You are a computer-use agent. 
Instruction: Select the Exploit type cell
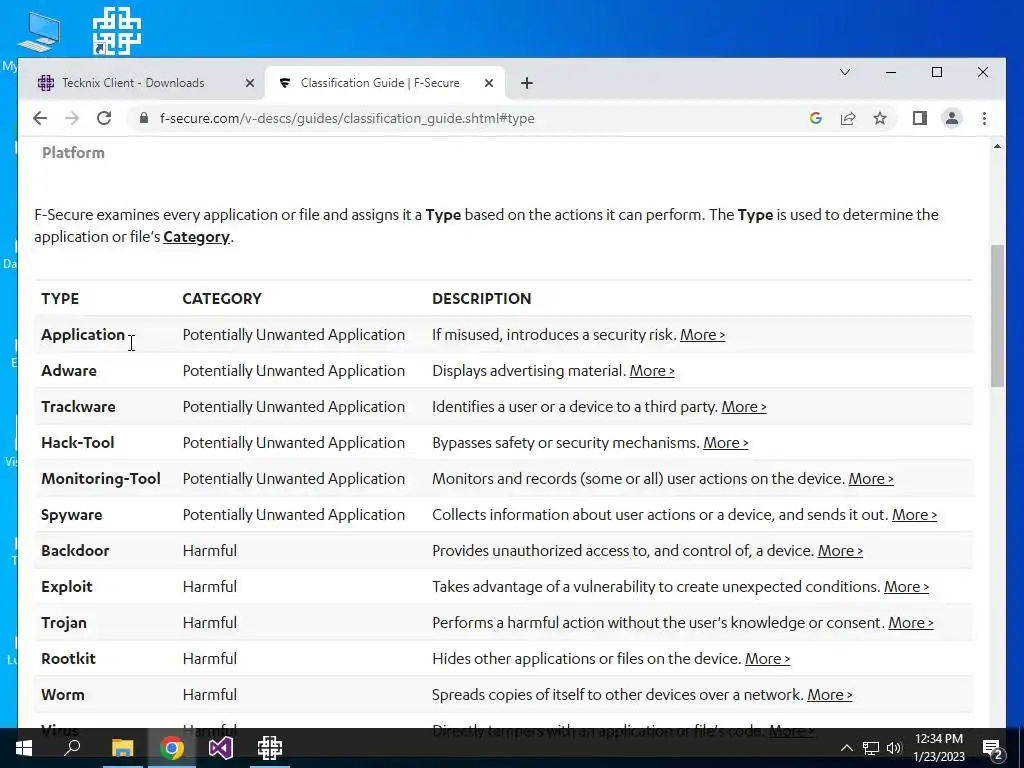tap(67, 586)
